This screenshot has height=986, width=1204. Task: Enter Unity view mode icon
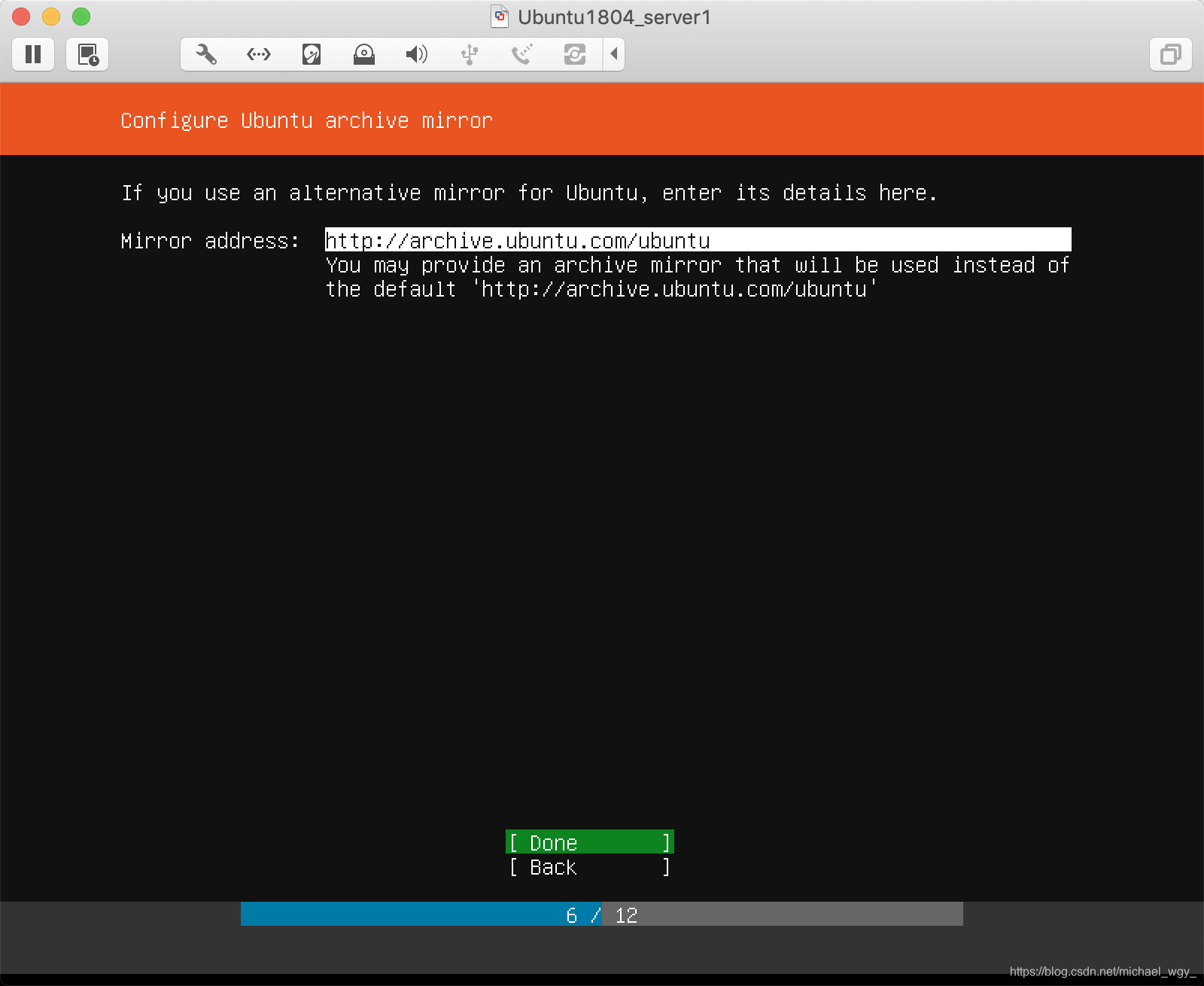(x=1171, y=54)
